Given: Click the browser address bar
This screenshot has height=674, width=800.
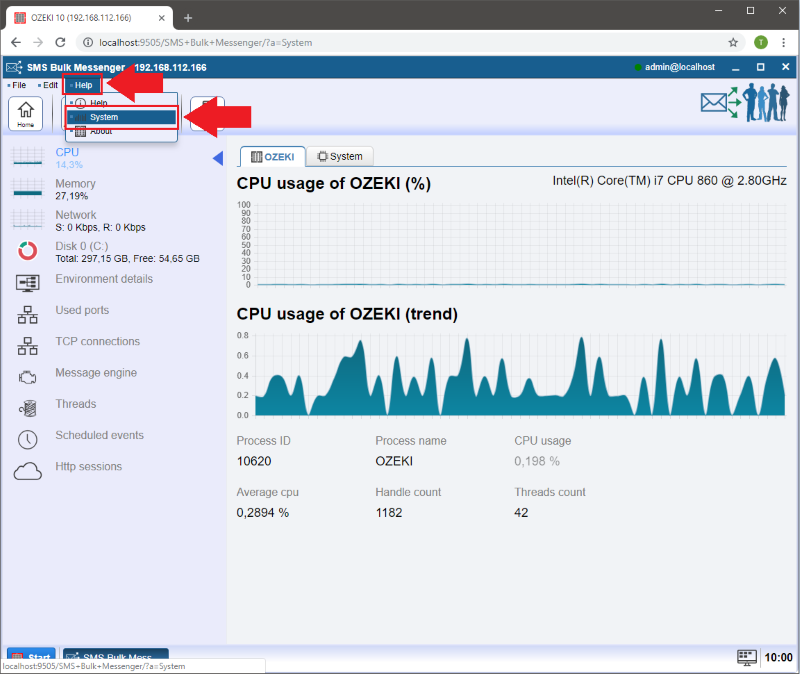Looking at the screenshot, I should click(400, 43).
